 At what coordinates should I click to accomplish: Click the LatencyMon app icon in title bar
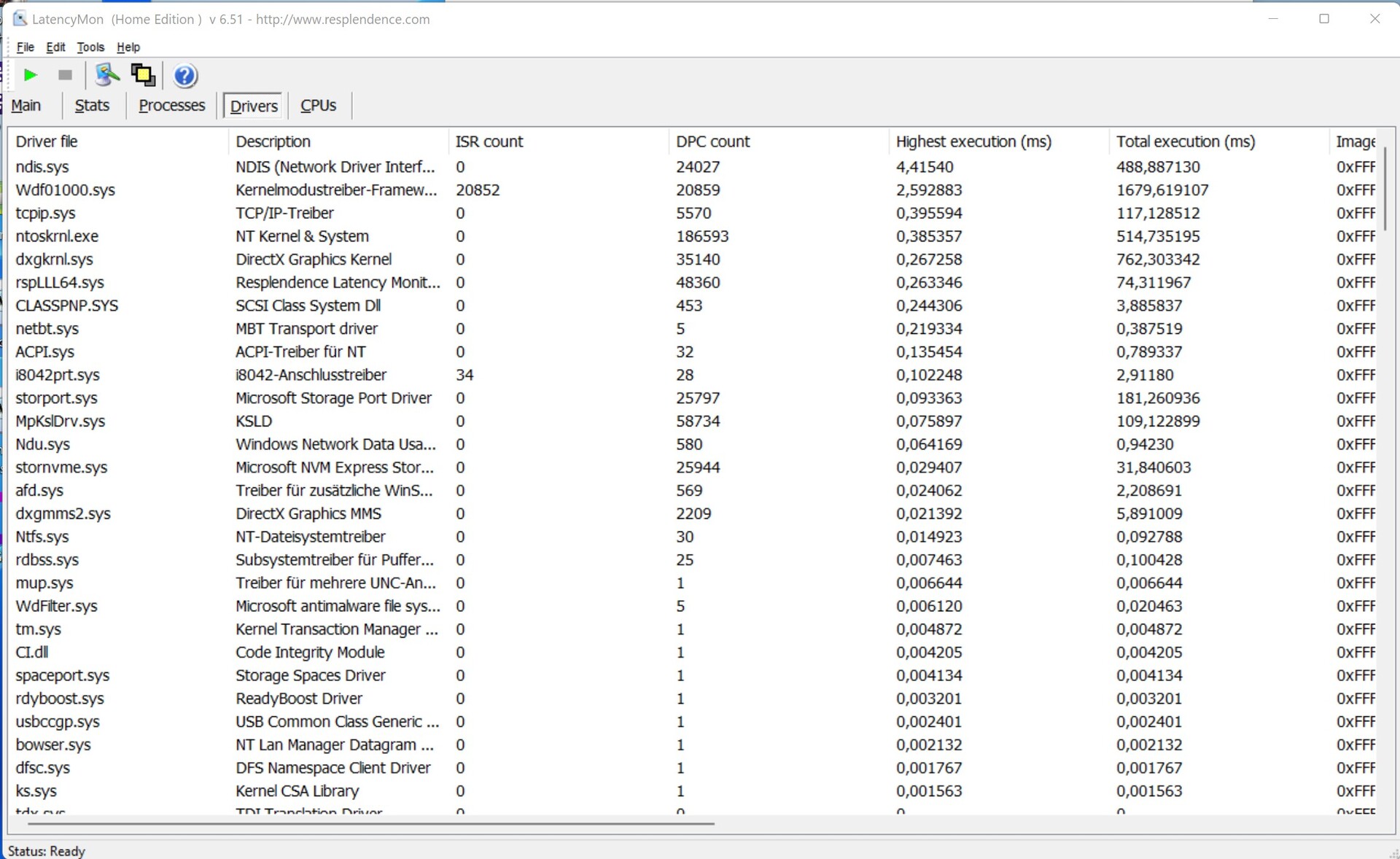20,19
